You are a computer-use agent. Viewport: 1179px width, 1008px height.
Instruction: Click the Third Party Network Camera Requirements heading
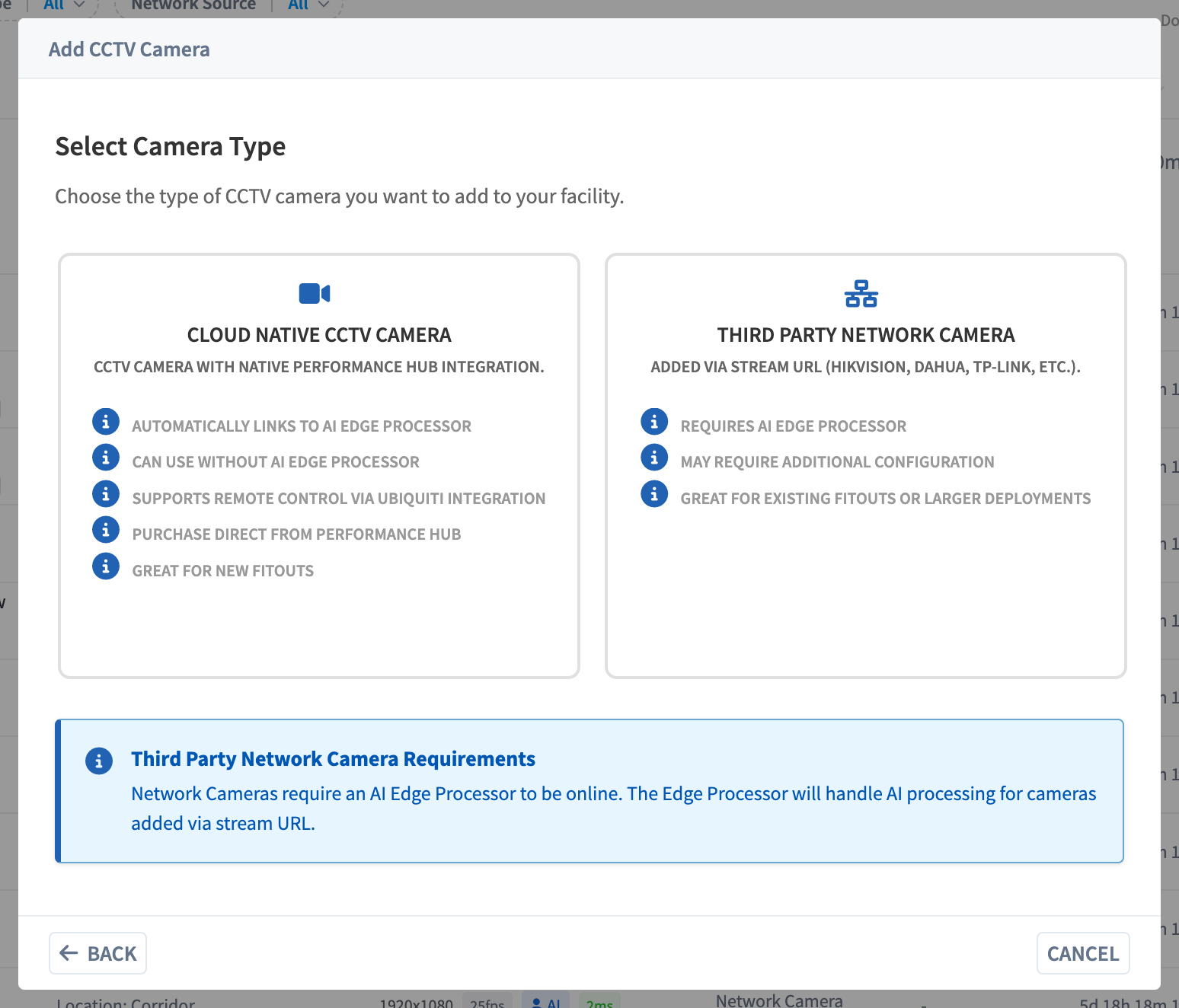333,759
